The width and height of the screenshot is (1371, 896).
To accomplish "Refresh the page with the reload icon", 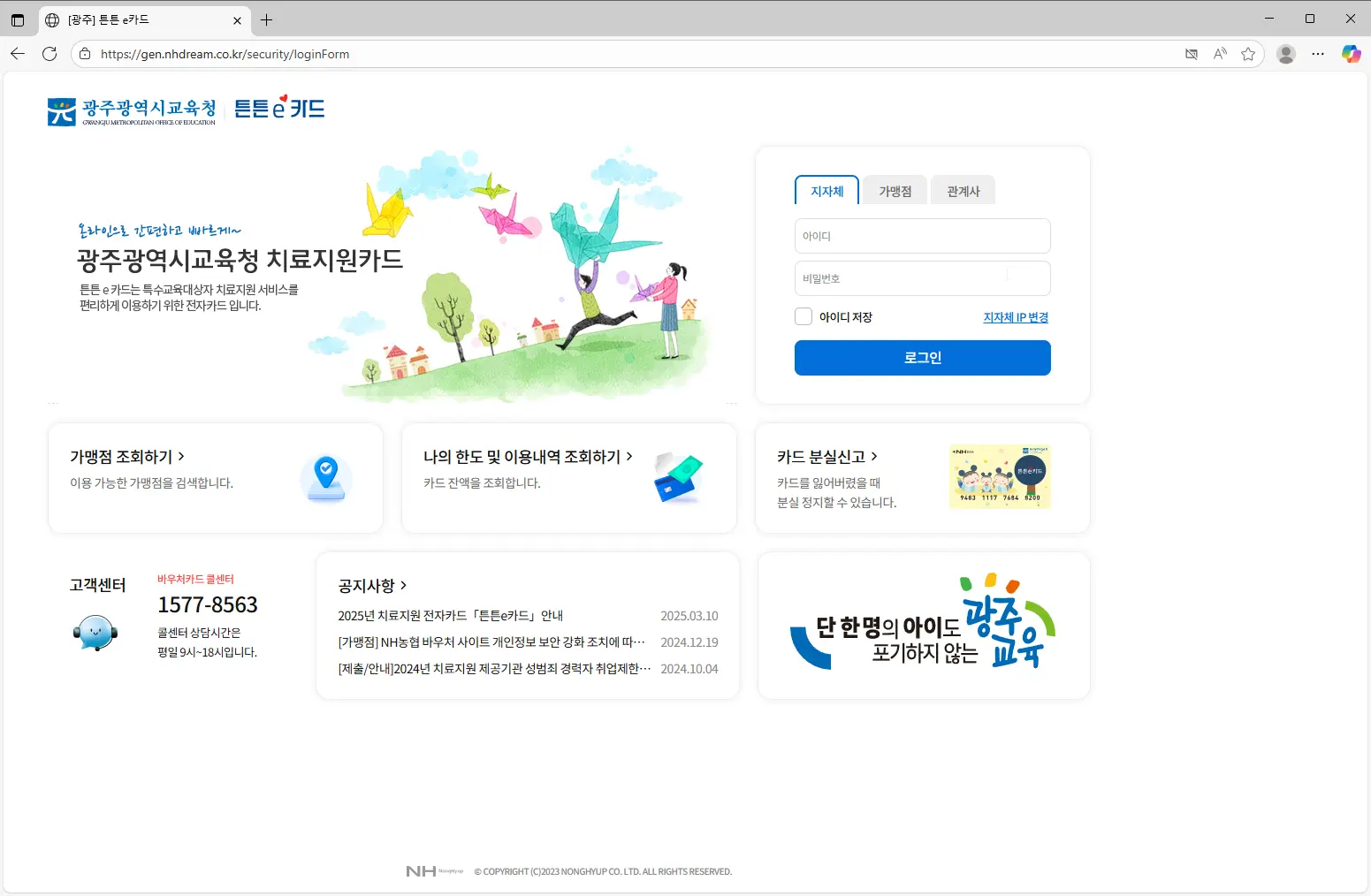I will (x=50, y=54).
